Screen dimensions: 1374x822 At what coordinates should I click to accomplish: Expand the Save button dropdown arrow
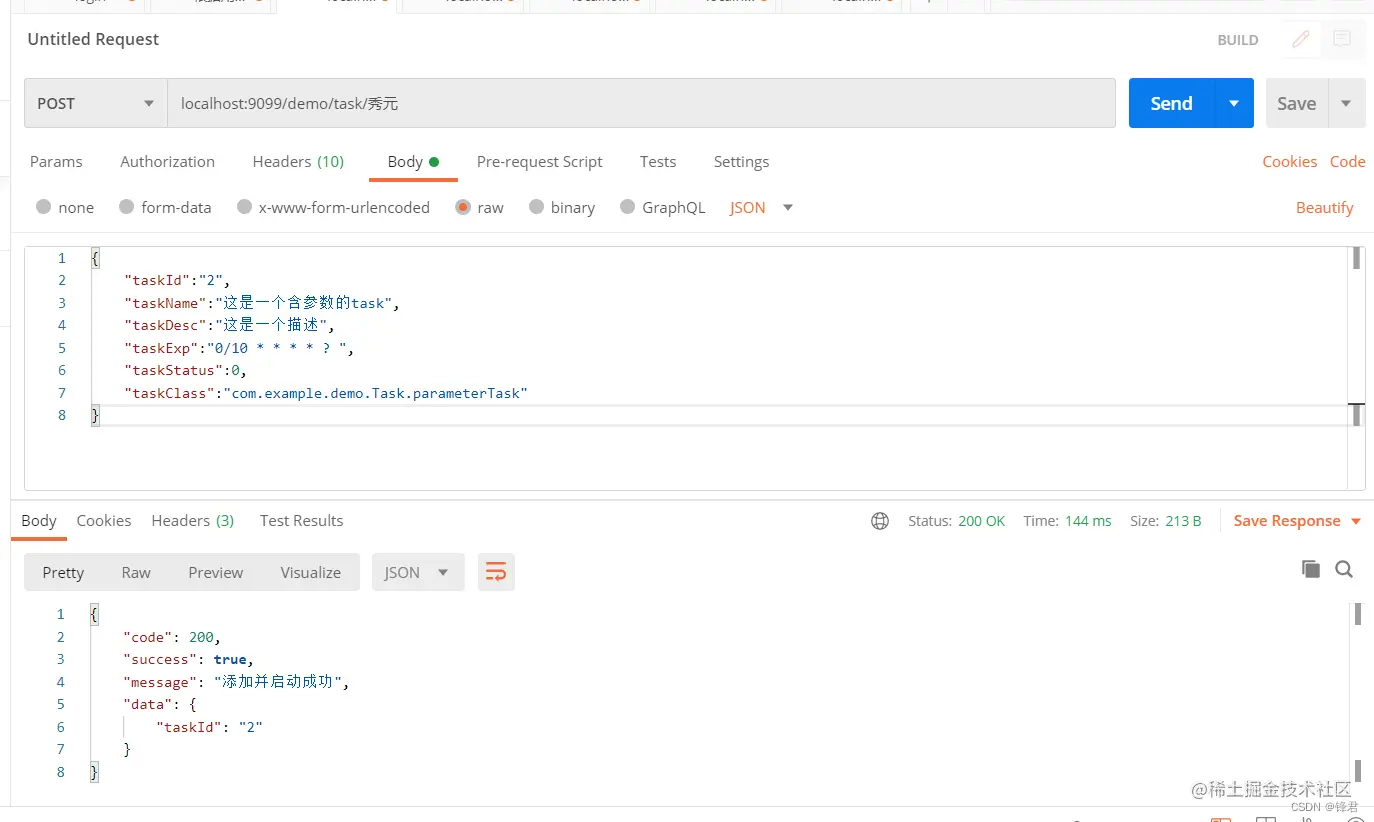pyautogui.click(x=1346, y=103)
